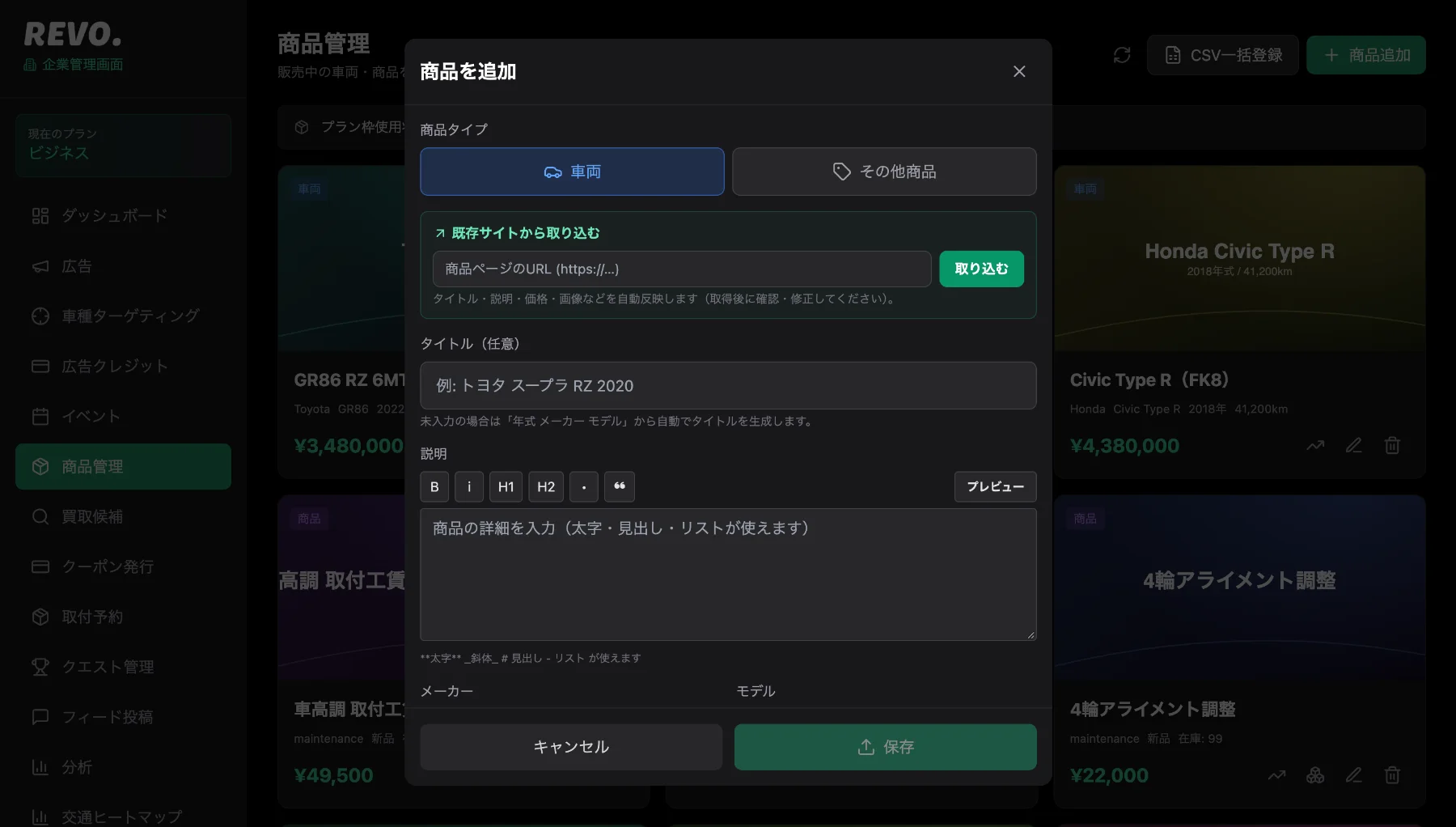Open フィード投稿 in the sidebar
1456x827 pixels.
pyautogui.click(x=123, y=717)
